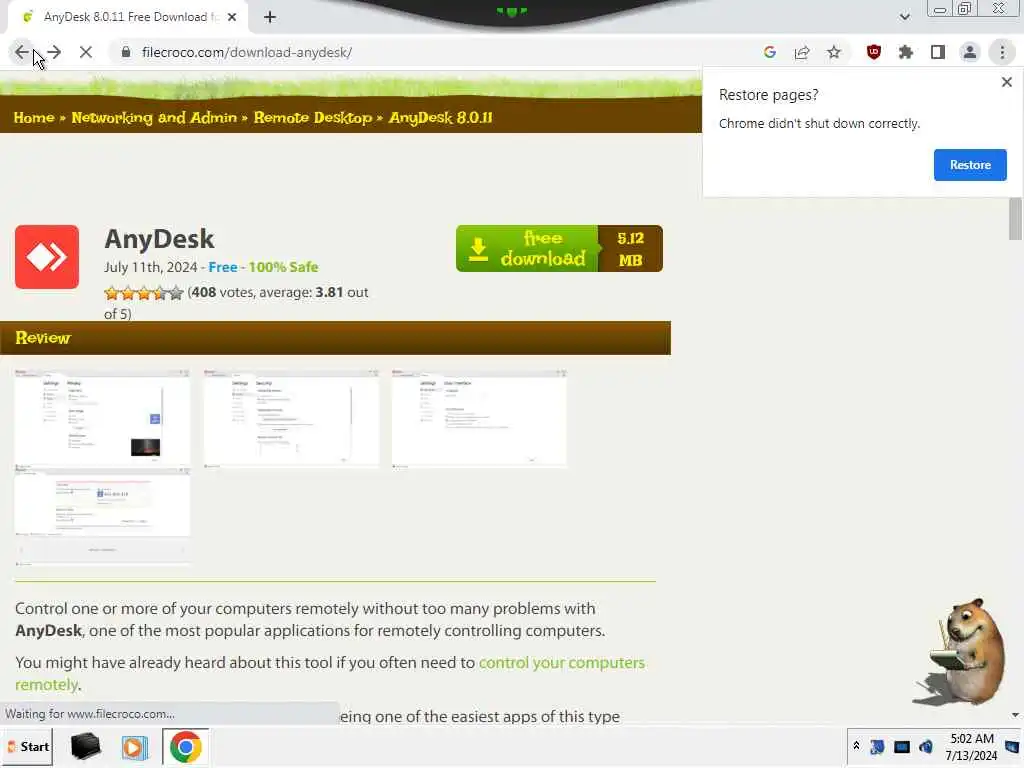Dismiss the Restore pages popup
Image resolution: width=1024 pixels, height=768 pixels.
[1006, 82]
